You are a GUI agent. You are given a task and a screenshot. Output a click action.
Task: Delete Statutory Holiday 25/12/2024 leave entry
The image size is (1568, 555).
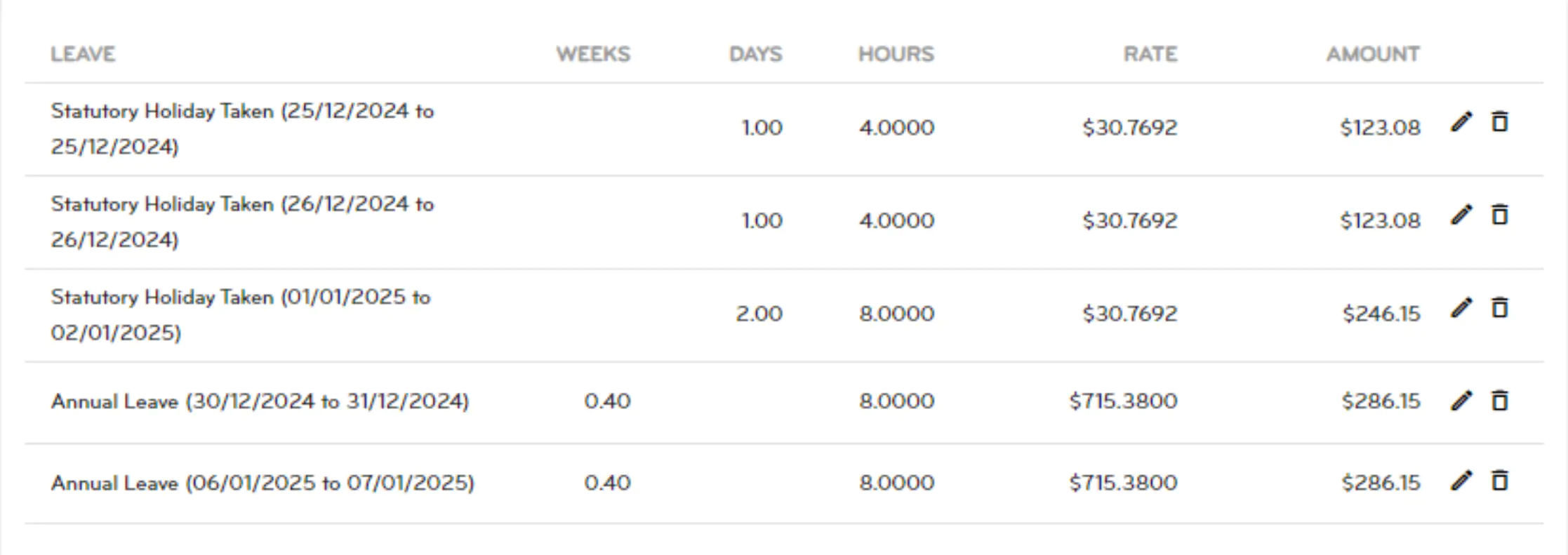pos(1500,121)
